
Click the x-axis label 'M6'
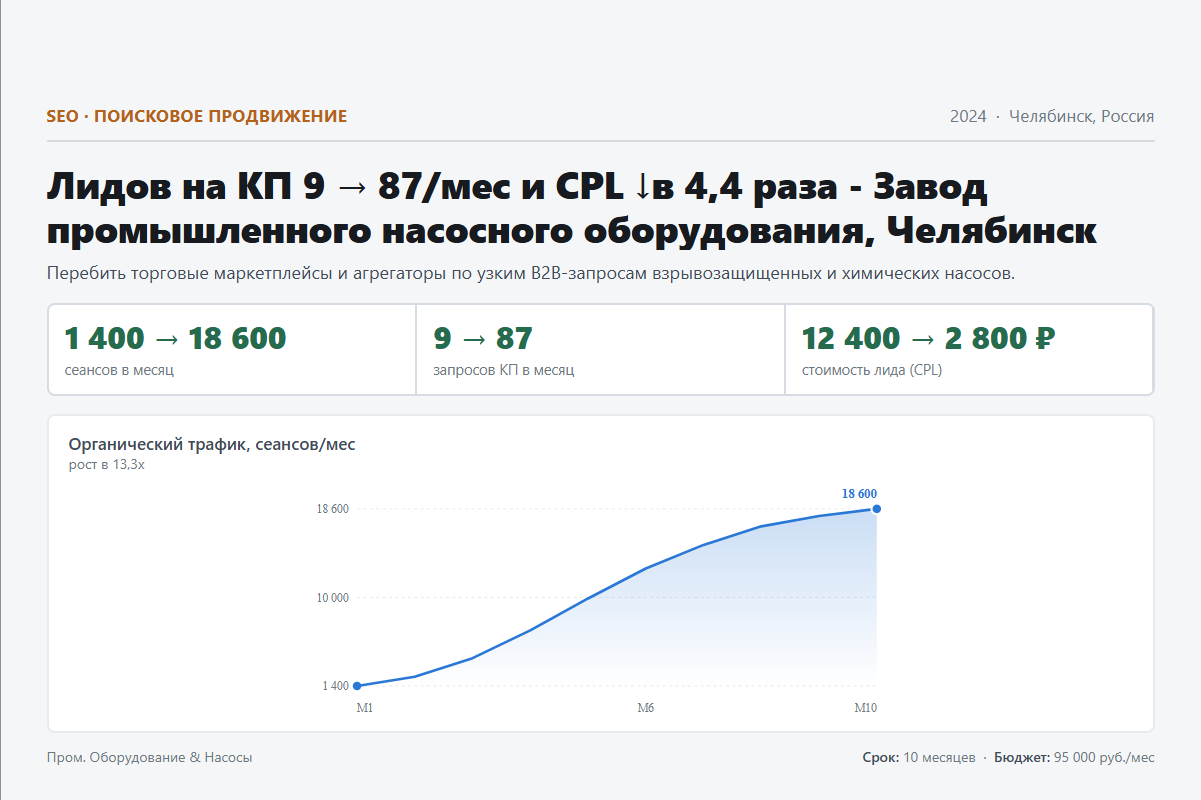646,708
